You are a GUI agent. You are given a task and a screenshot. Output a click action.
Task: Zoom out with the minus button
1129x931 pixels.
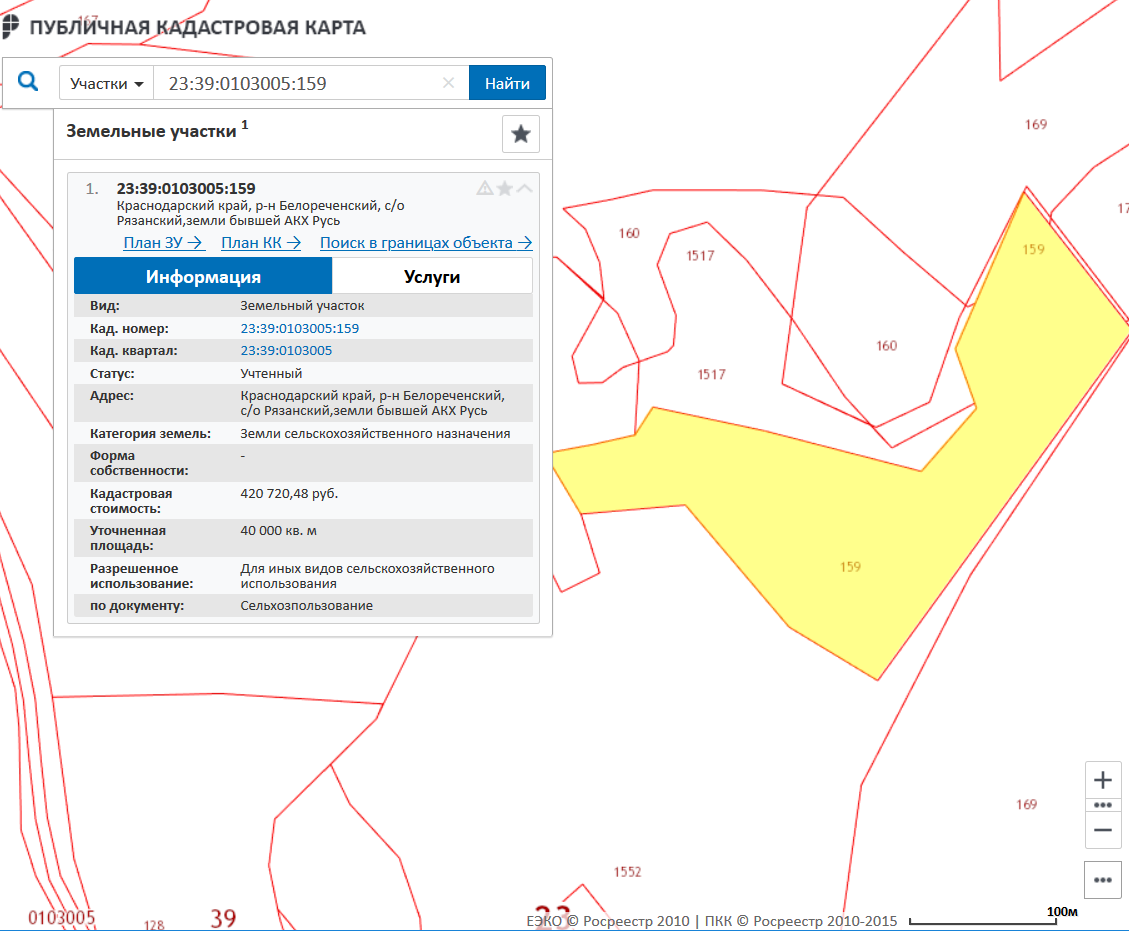[x=1102, y=830]
